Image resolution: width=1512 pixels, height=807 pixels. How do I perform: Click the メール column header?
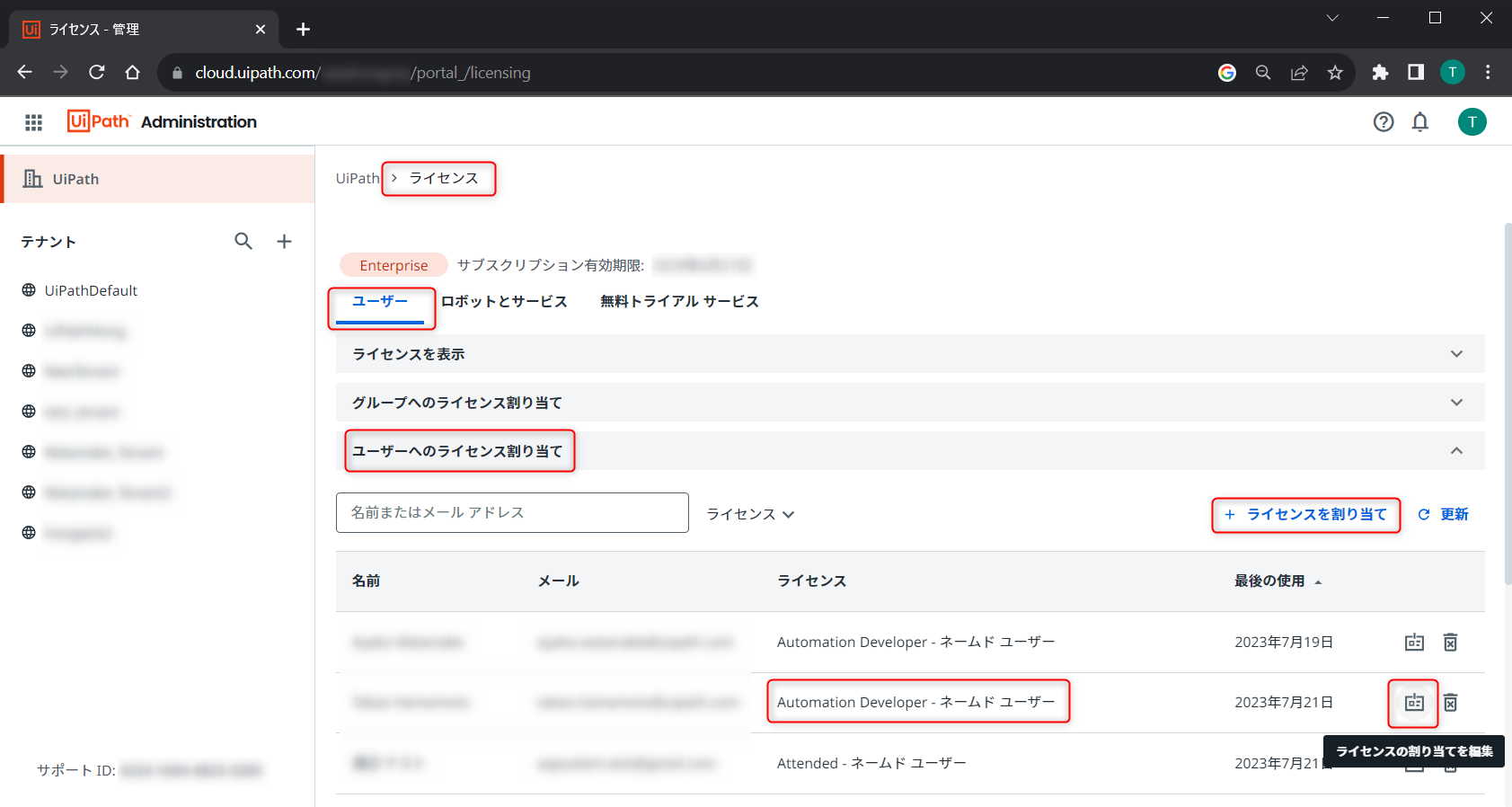pos(558,581)
